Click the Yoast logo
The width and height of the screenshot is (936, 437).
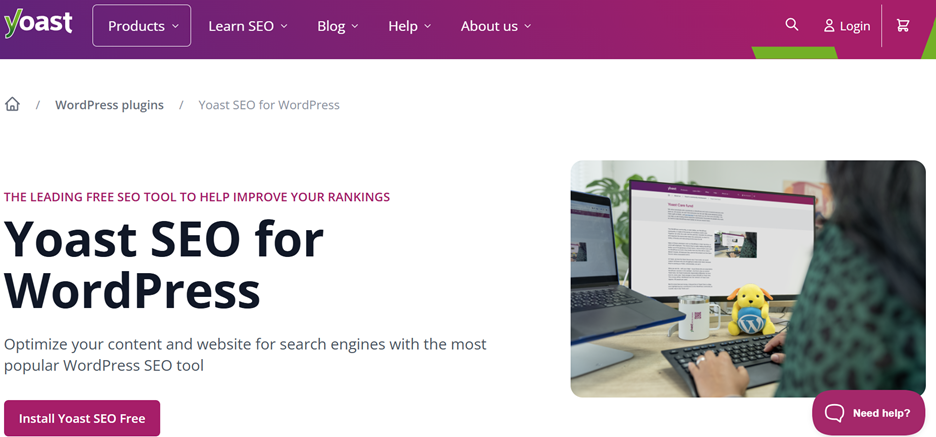pyautogui.click(x=38, y=23)
